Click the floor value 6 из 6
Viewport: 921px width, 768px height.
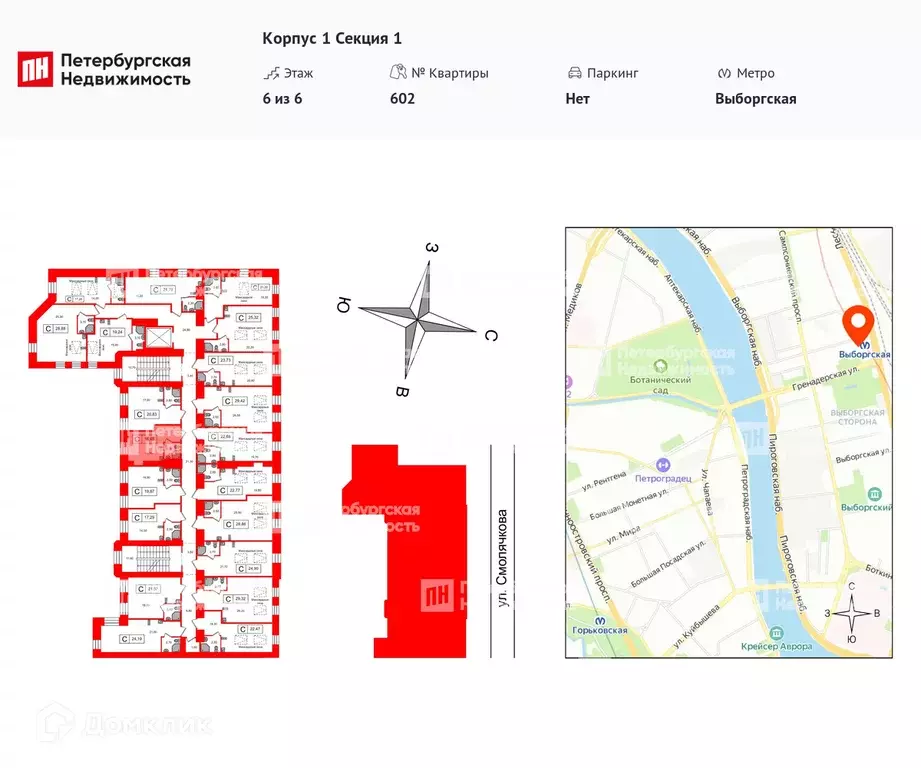(x=282, y=99)
